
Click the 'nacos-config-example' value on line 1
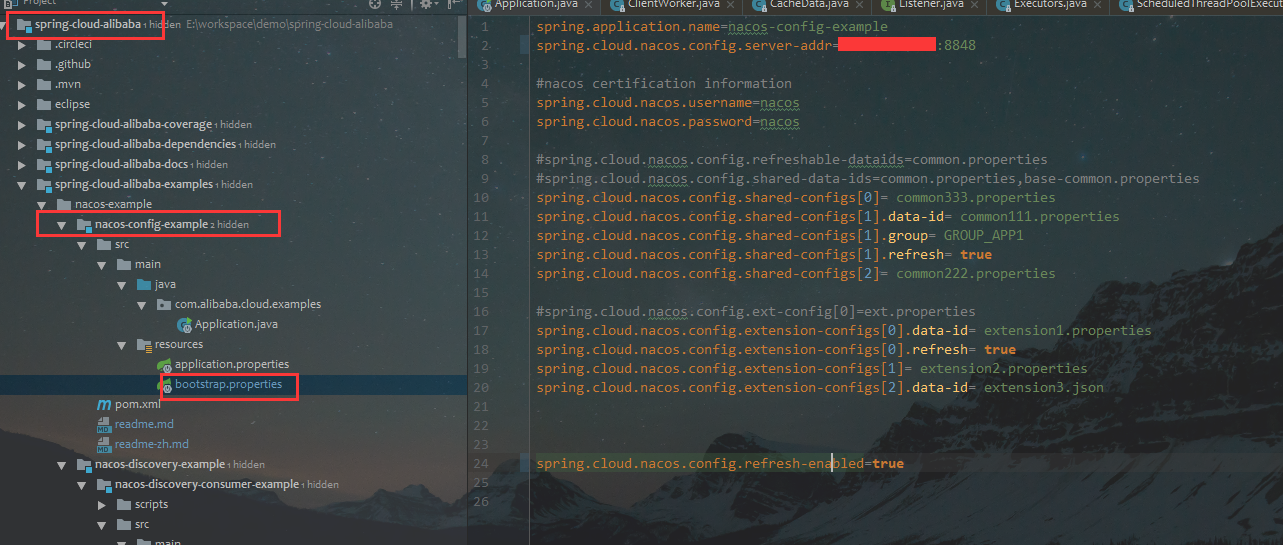(x=808, y=26)
